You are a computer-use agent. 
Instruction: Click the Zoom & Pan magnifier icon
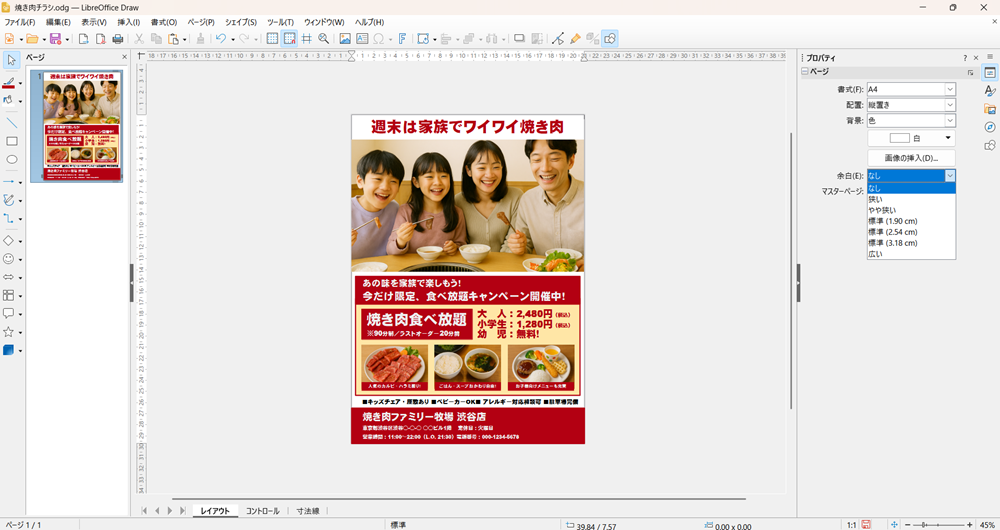[x=323, y=39]
